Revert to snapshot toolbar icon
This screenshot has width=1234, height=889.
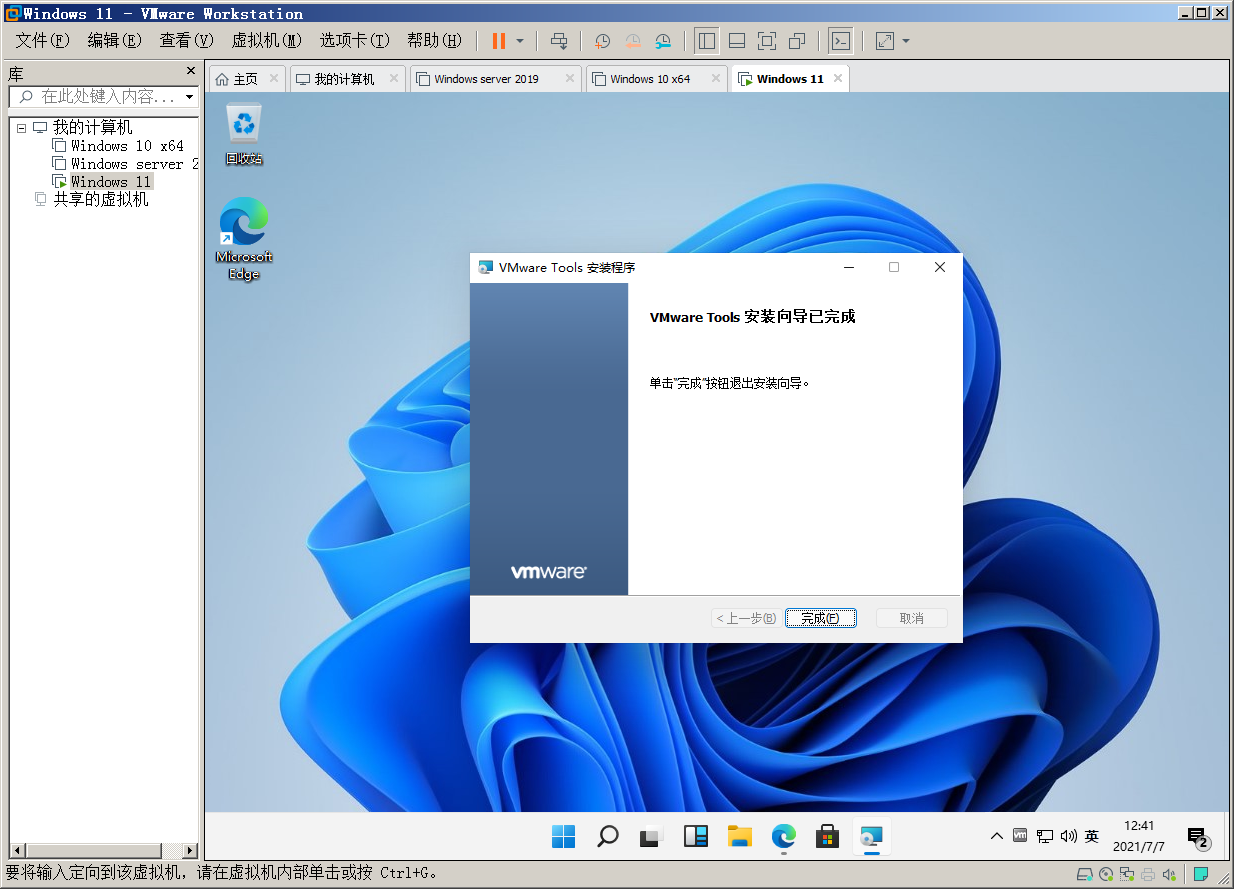[x=633, y=41]
